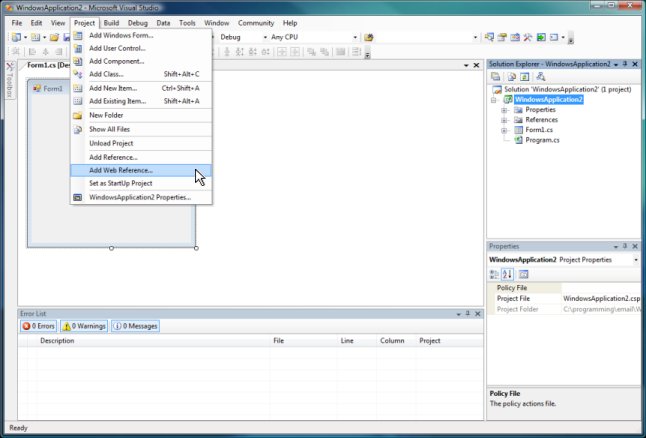Open the Properties Window toolbar icon
The image size is (646, 438).
coord(502,37)
